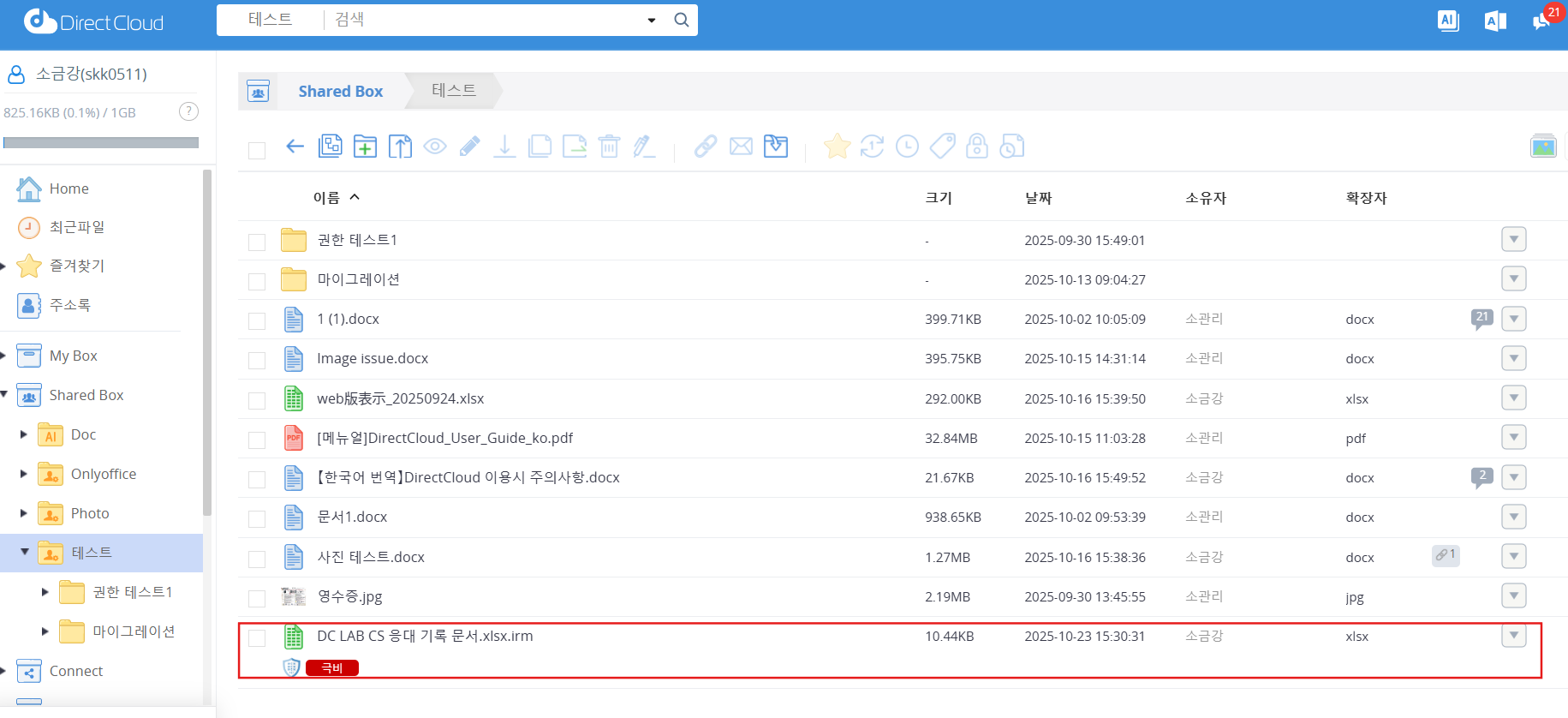The image size is (1568, 718).
Task: Open My Box in the sidebar
Action: click(x=74, y=356)
